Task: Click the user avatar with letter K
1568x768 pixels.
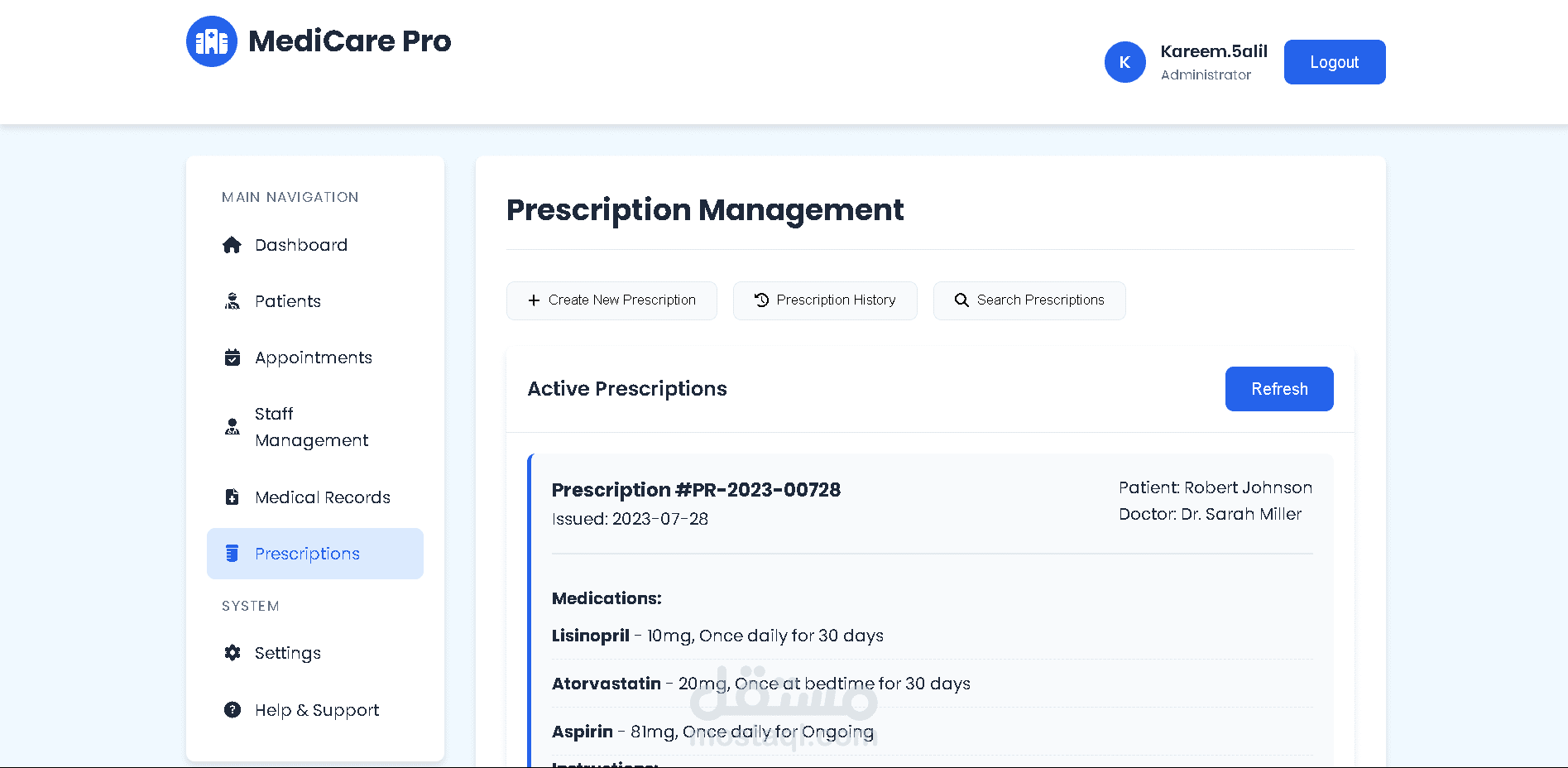Action: click(1124, 62)
